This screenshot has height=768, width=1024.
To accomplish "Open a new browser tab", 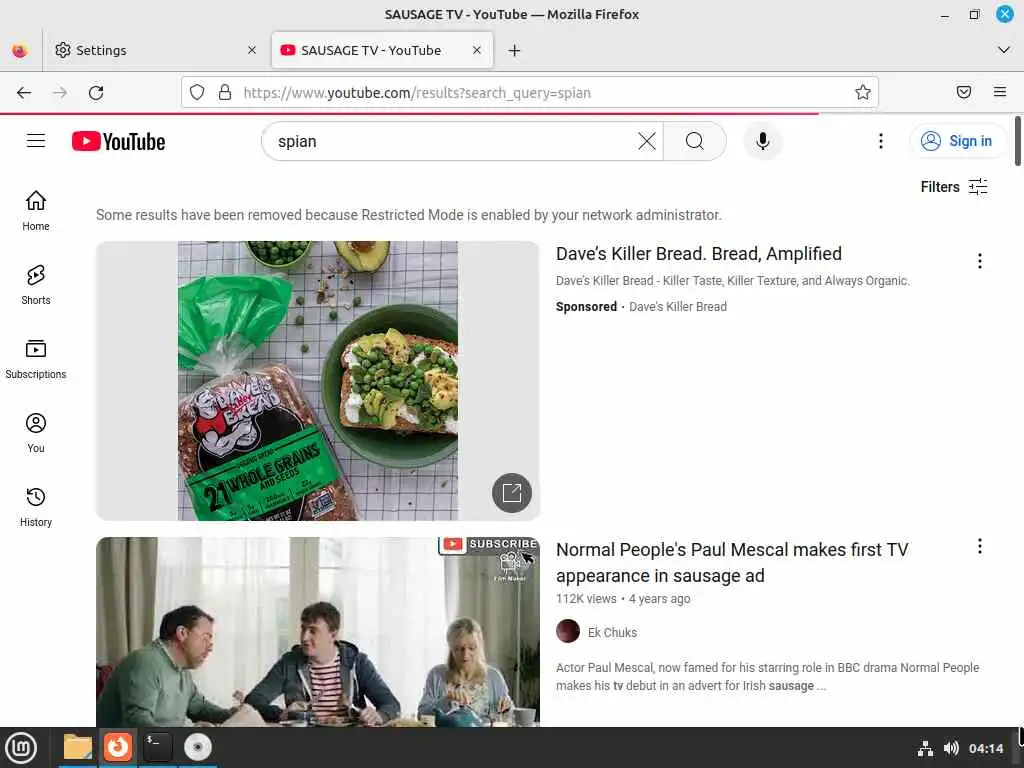I will pyautogui.click(x=515, y=50).
